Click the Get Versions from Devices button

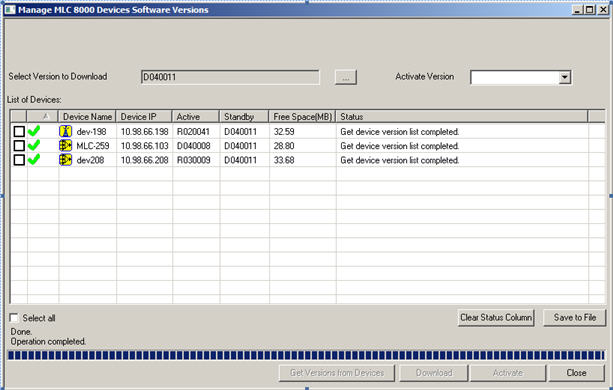(337, 373)
